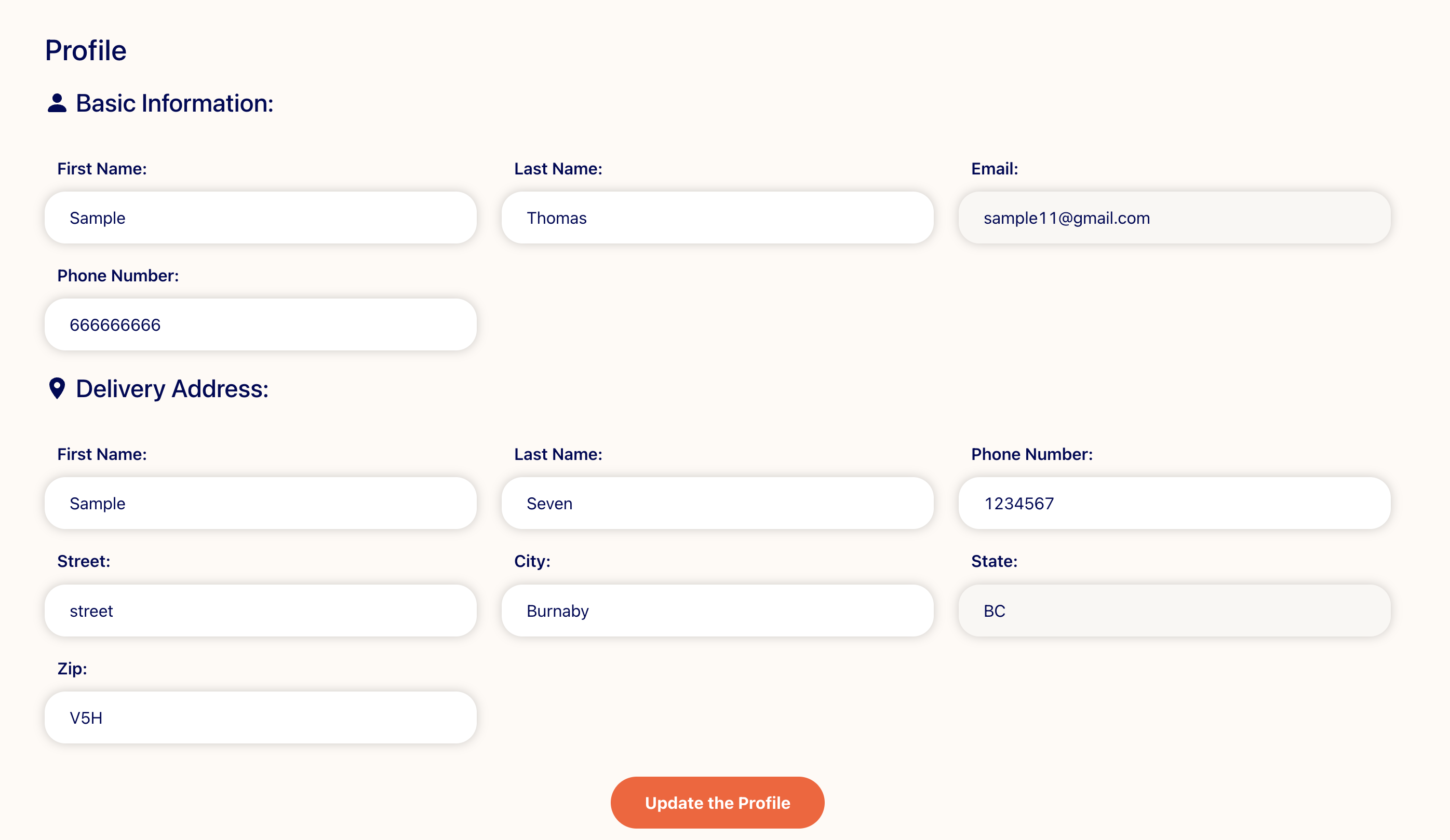
Task: Select the City field showing Burnaby
Action: click(718, 611)
